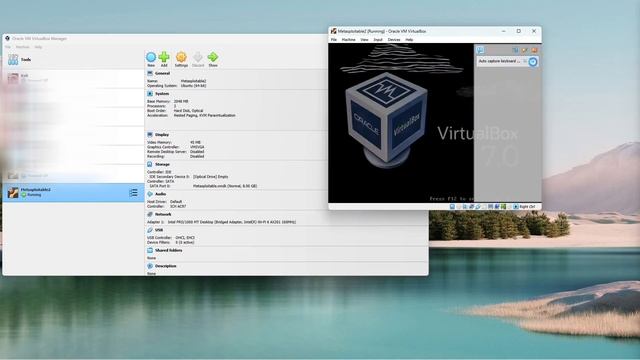Image resolution: width=640 pixels, height=360 pixels.
Task: Open Machine menu in VirtualBox Manager
Action: click(x=22, y=47)
